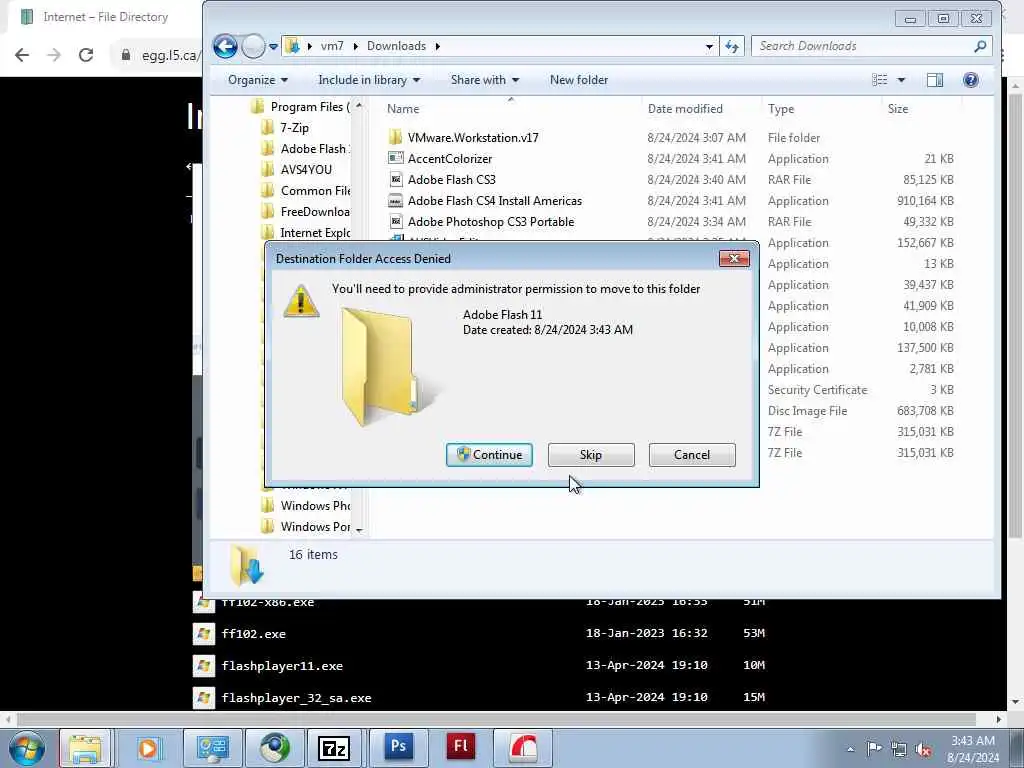
Task: Open 7-Zip from the taskbar
Action: [334, 748]
